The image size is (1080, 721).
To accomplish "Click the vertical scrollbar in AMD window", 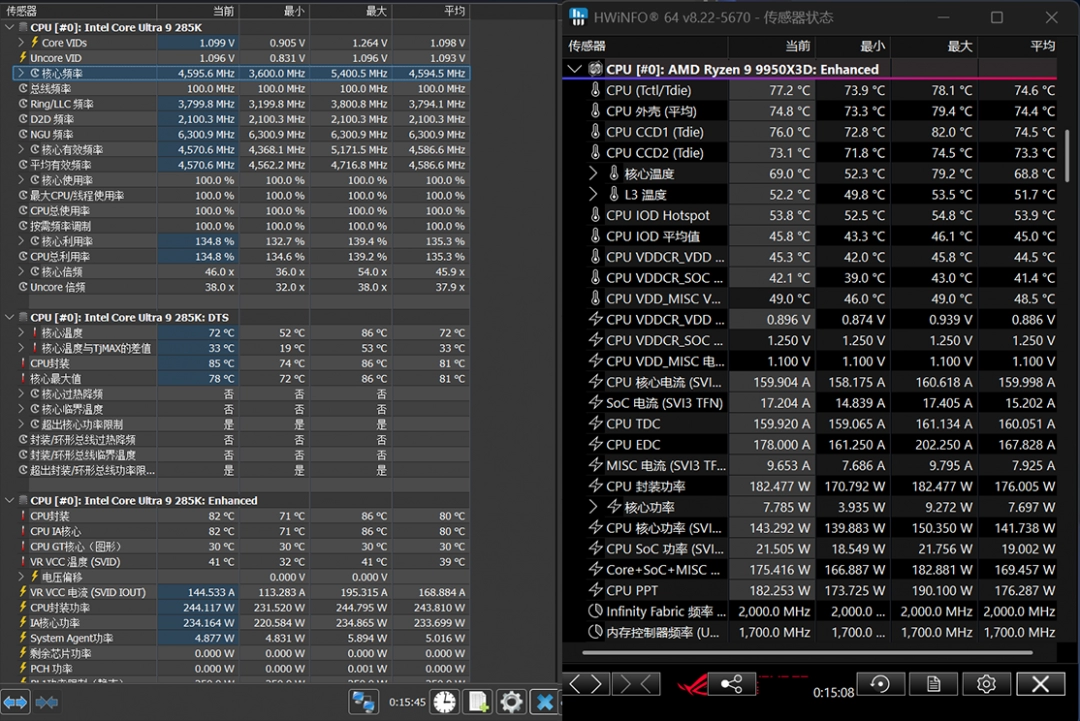I will point(1067,156).
